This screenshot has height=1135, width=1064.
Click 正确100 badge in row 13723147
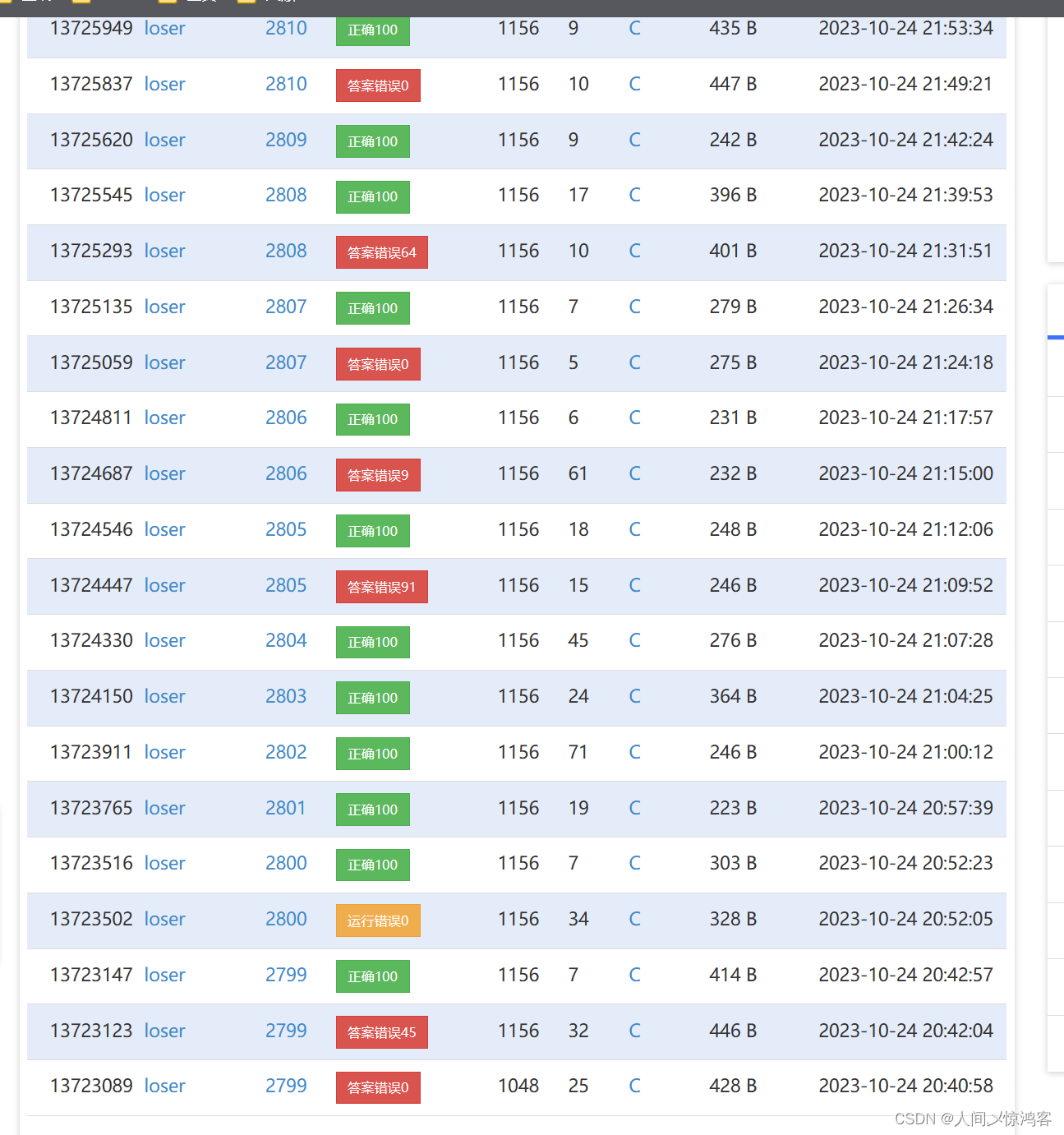tap(373, 976)
